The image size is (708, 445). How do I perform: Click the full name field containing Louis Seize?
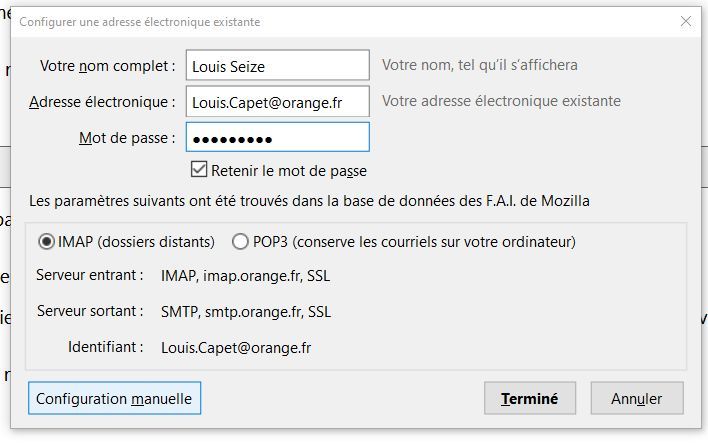[x=277, y=66]
